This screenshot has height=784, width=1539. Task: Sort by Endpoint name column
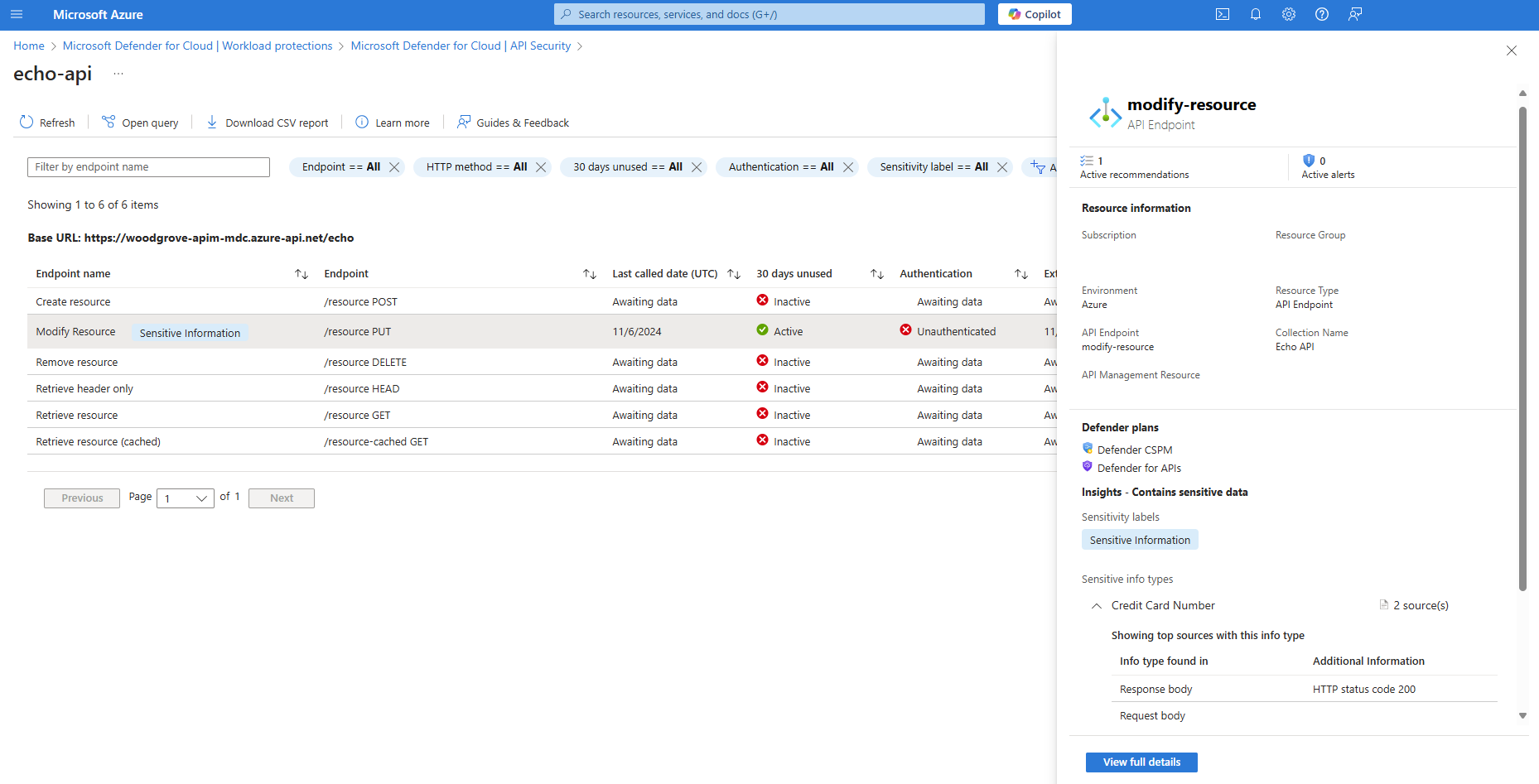302,274
